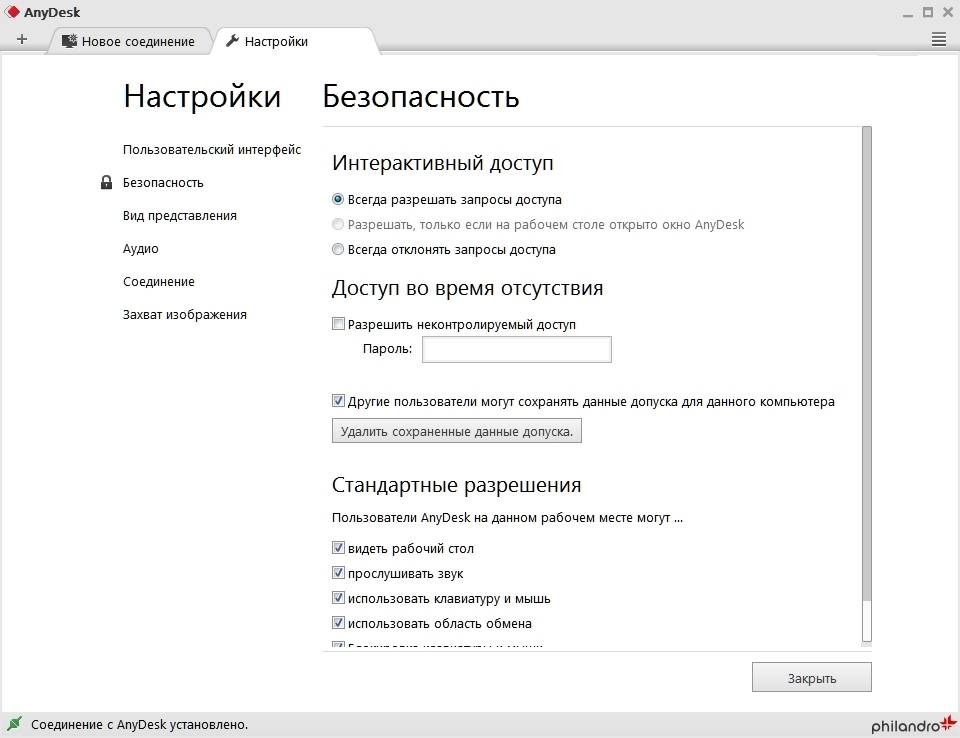Viewport: 960px width, 738px height.
Task: Select Всегда отклонять запросы доступа option
Action: [x=338, y=249]
